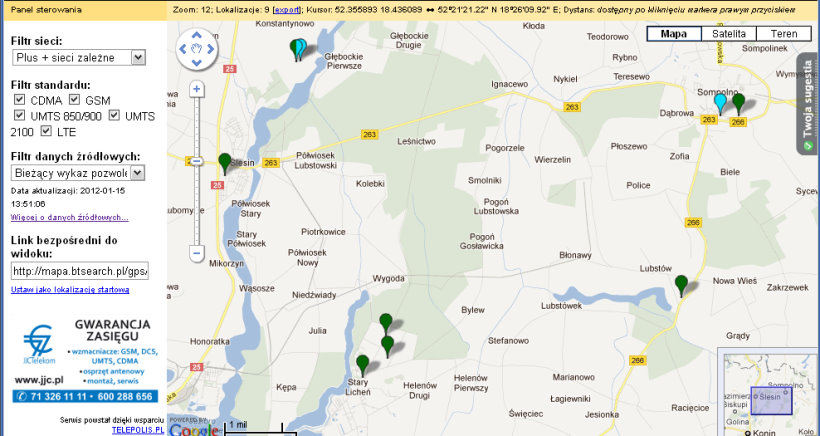Zoom in using the plus button

click(197, 89)
